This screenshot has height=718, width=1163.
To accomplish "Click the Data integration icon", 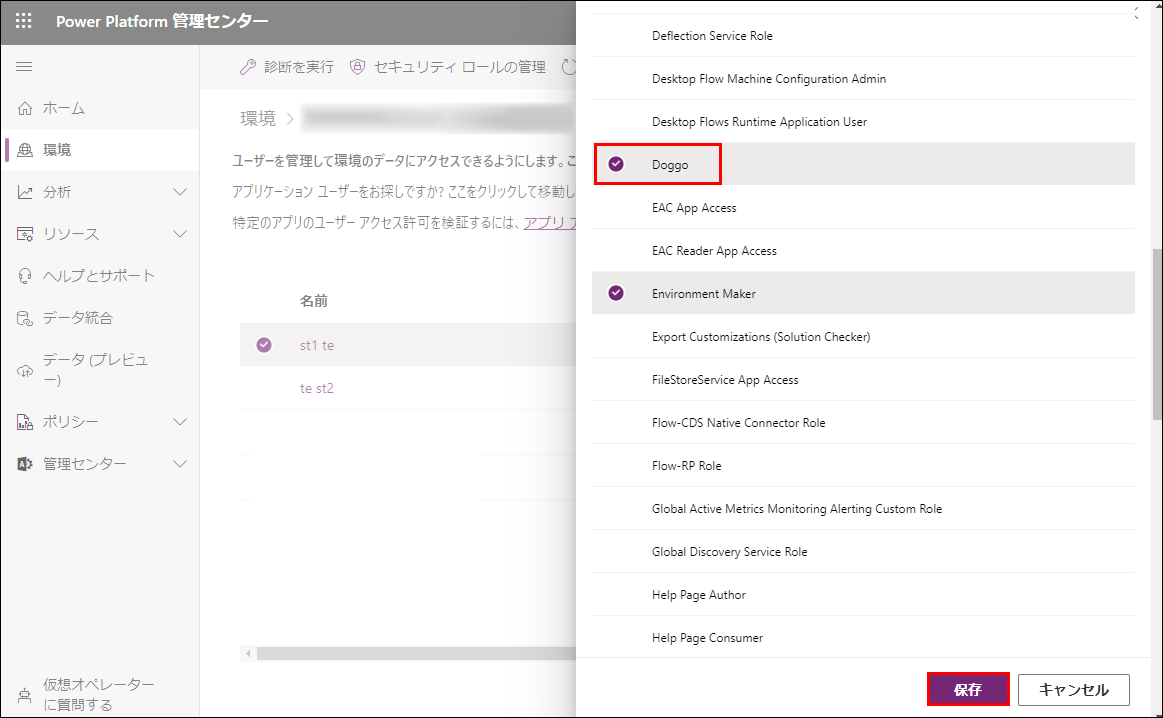I will (24, 318).
